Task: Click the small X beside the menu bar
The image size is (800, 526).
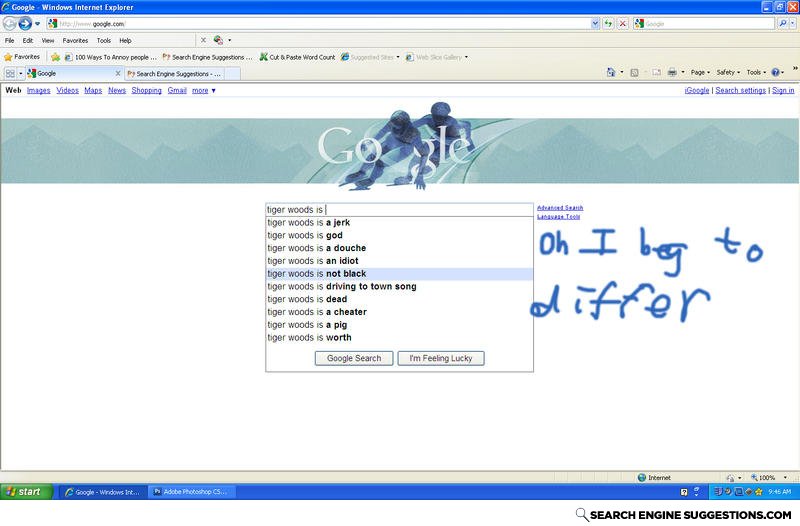Action: 203,40
